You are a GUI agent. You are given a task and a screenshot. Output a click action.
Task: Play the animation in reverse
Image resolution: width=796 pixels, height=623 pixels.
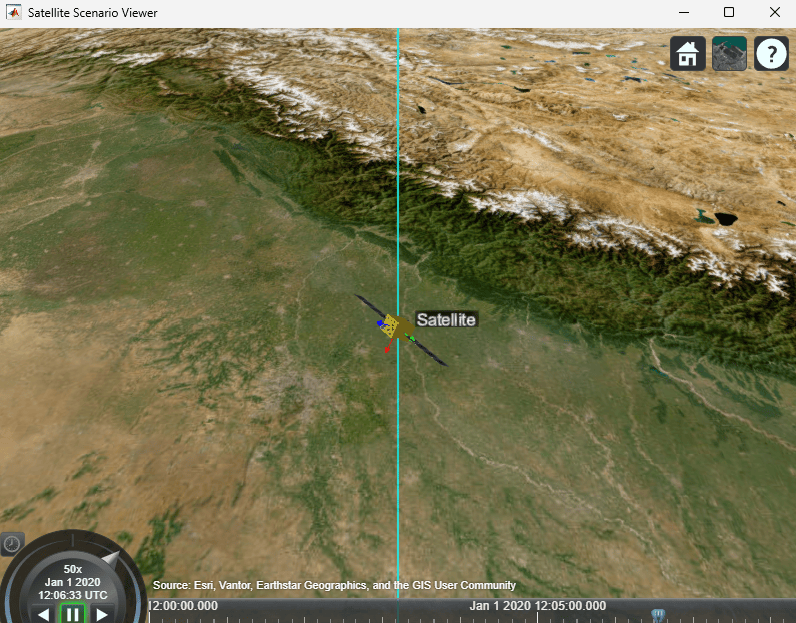click(x=44, y=614)
